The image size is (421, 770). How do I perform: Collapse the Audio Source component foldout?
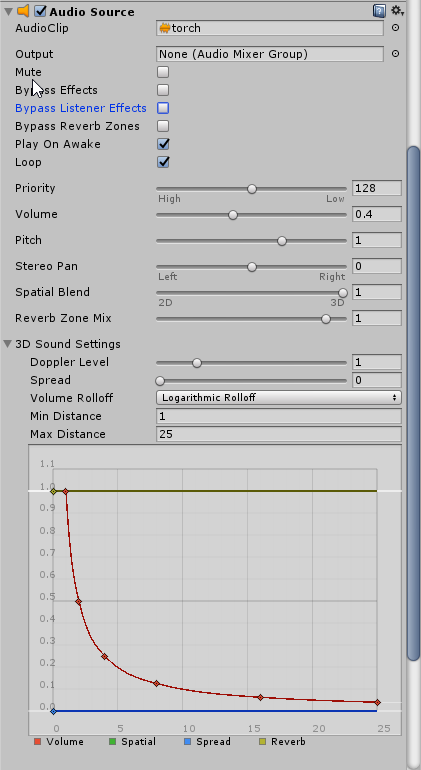7,11
